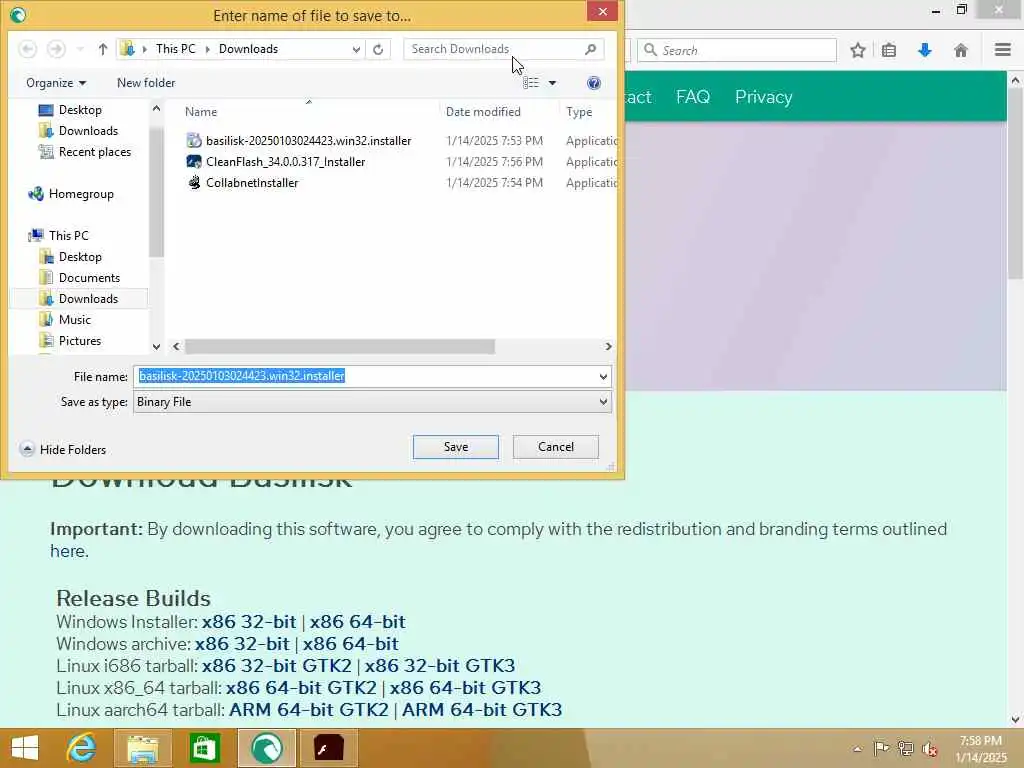Open the Documents folder in the sidebar

coord(80,278)
